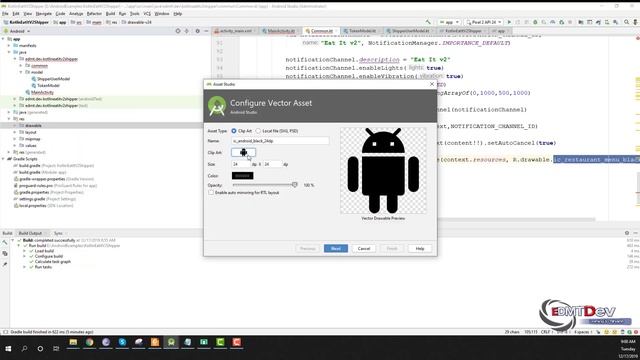This screenshot has height=360, width=640.
Task: Click the green Camtasia taskbar icon
Action: pos(220,342)
